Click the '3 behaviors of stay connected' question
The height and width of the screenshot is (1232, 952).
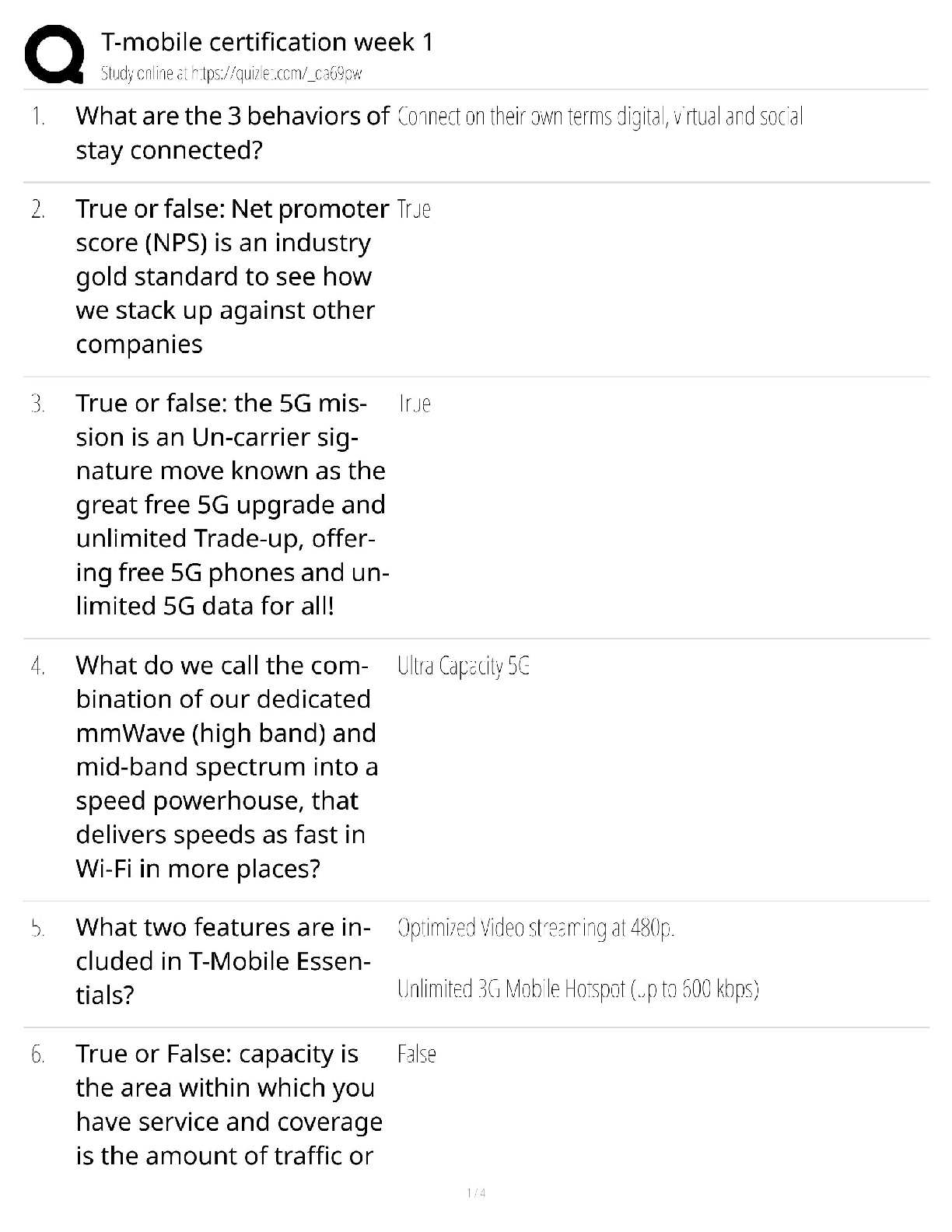(x=232, y=133)
